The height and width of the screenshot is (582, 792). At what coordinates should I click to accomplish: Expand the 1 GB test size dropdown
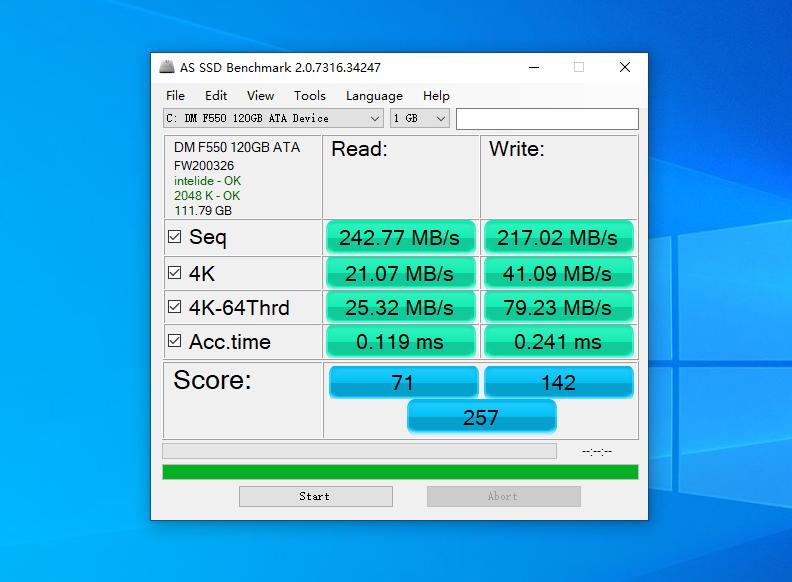(419, 118)
